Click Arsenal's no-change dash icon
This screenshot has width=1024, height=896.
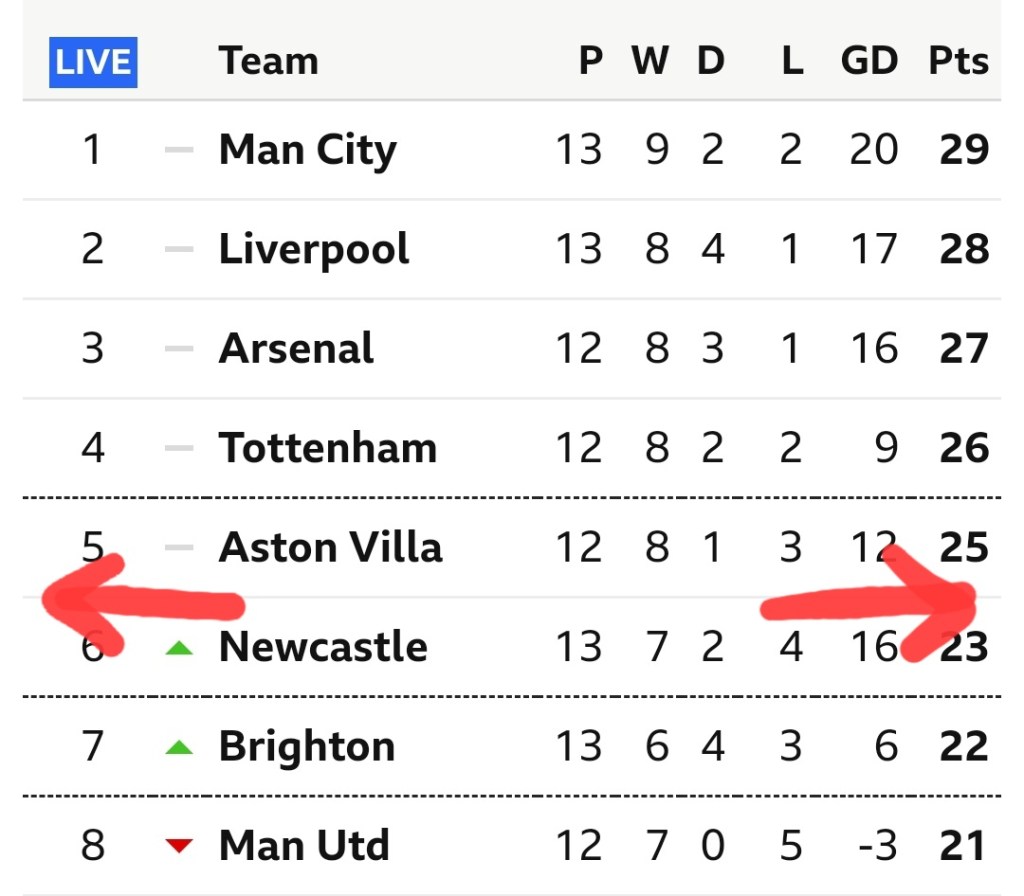point(179,348)
